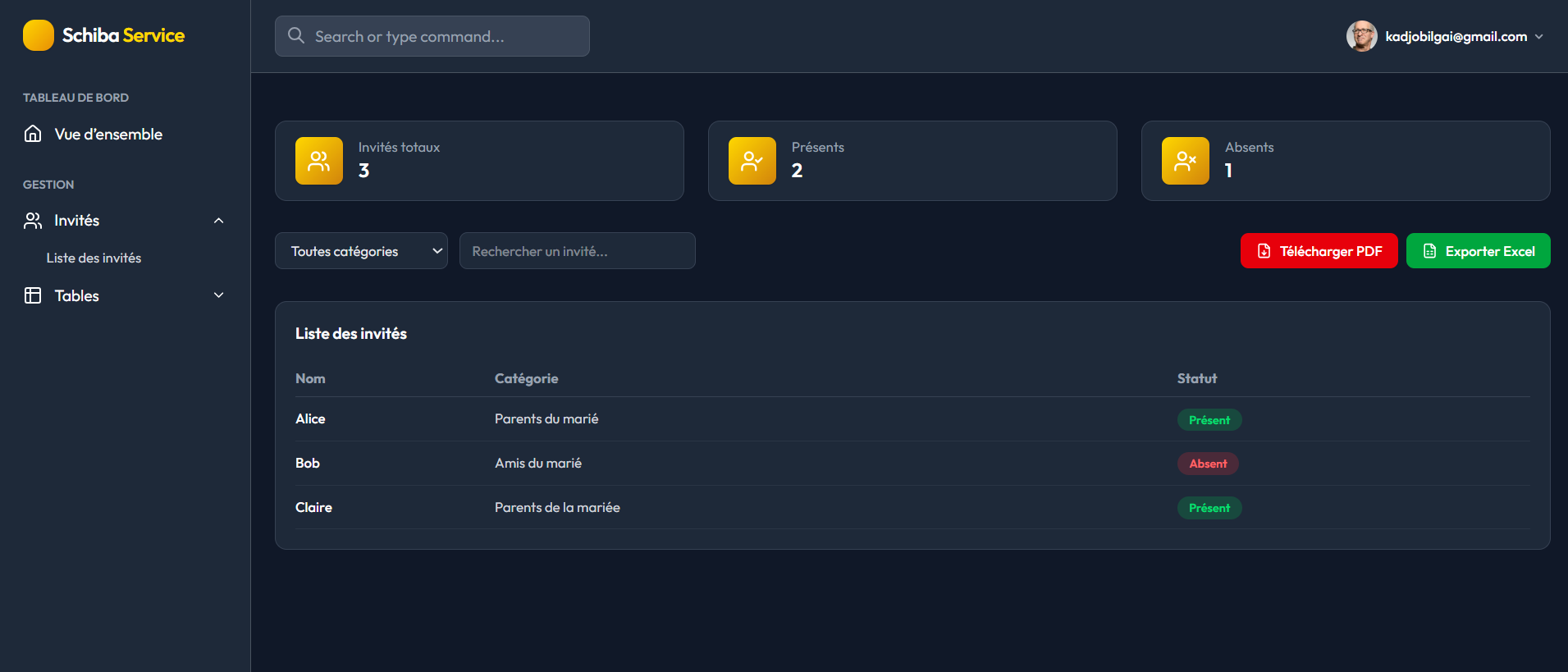This screenshot has height=672, width=1568.
Task: Click the PDF file icon in Télécharger button
Action: pos(1264,251)
